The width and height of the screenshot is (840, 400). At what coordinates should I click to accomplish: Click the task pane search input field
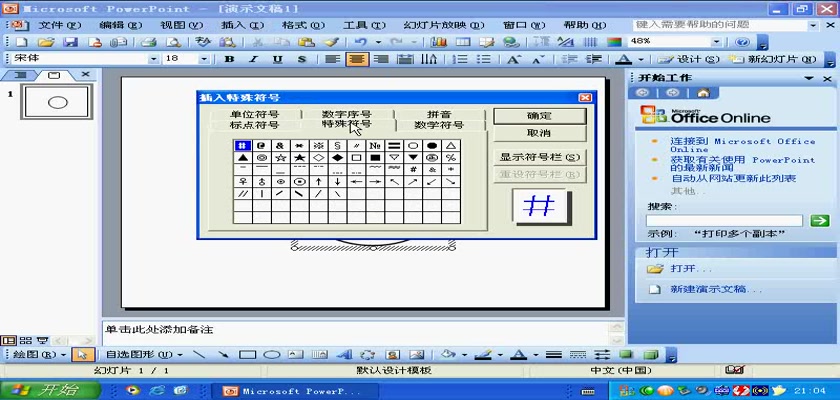725,220
